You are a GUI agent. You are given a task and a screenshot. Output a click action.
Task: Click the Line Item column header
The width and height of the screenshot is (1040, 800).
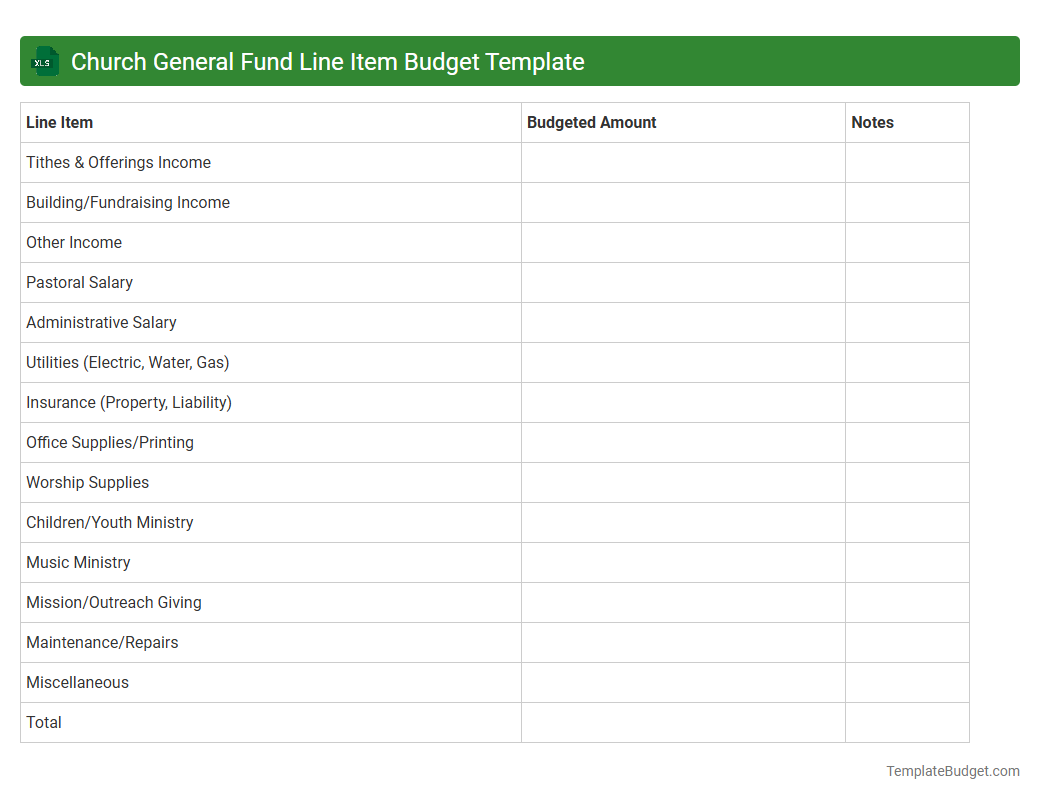(58, 122)
